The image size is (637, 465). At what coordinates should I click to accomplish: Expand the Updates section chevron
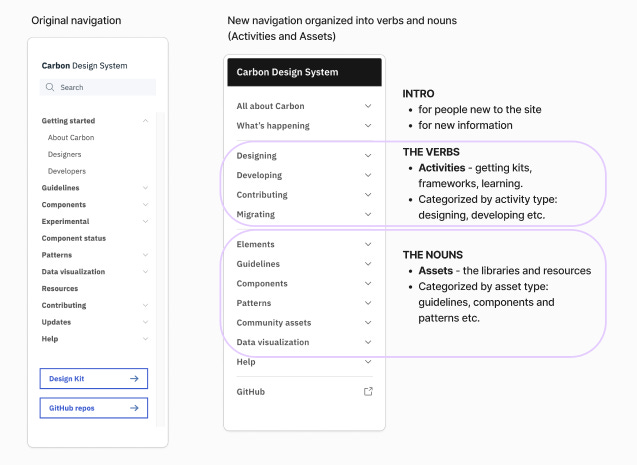[x=145, y=322]
